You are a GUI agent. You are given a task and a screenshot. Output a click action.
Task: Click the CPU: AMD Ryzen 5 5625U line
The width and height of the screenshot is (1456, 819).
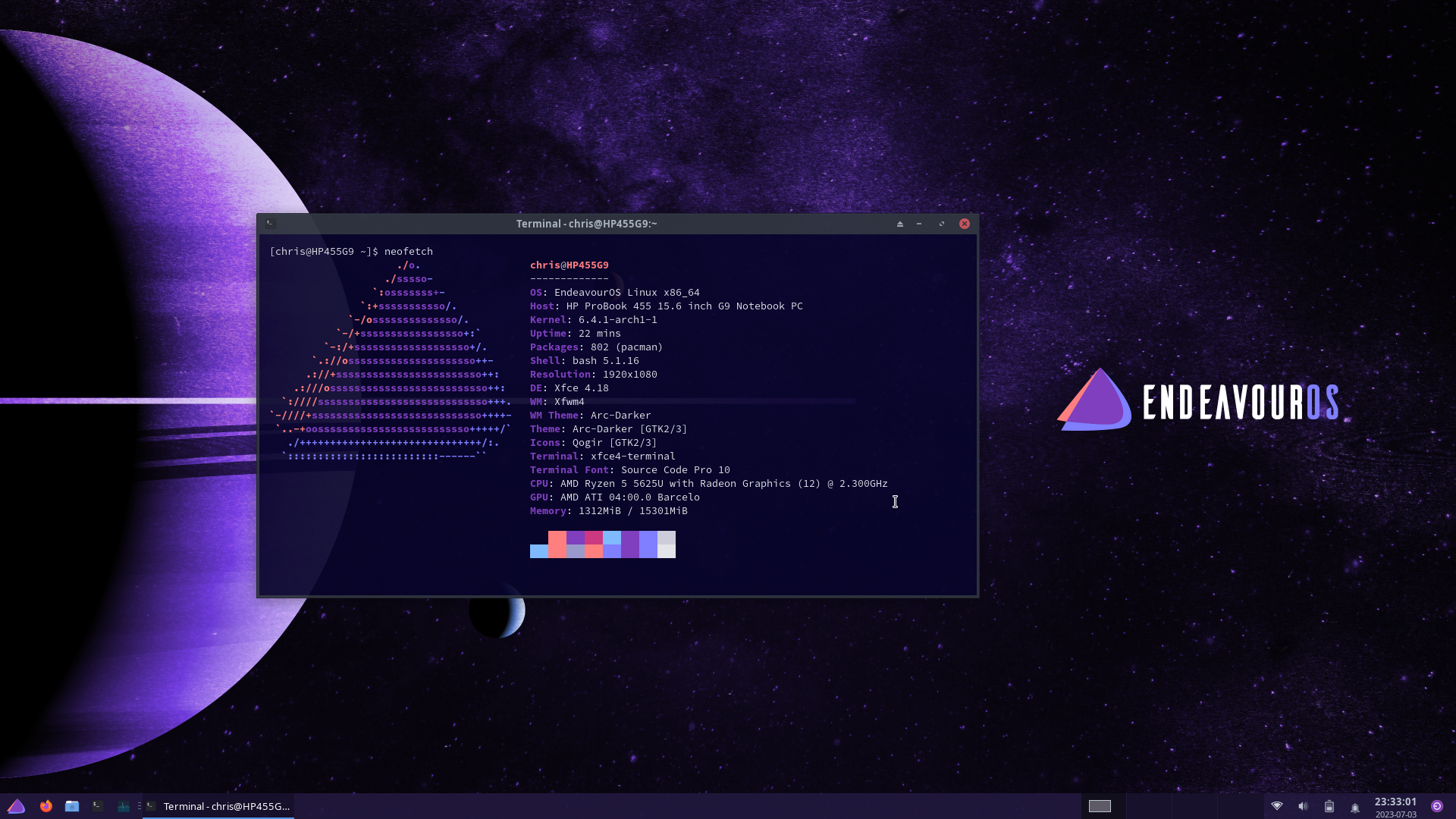(709, 484)
